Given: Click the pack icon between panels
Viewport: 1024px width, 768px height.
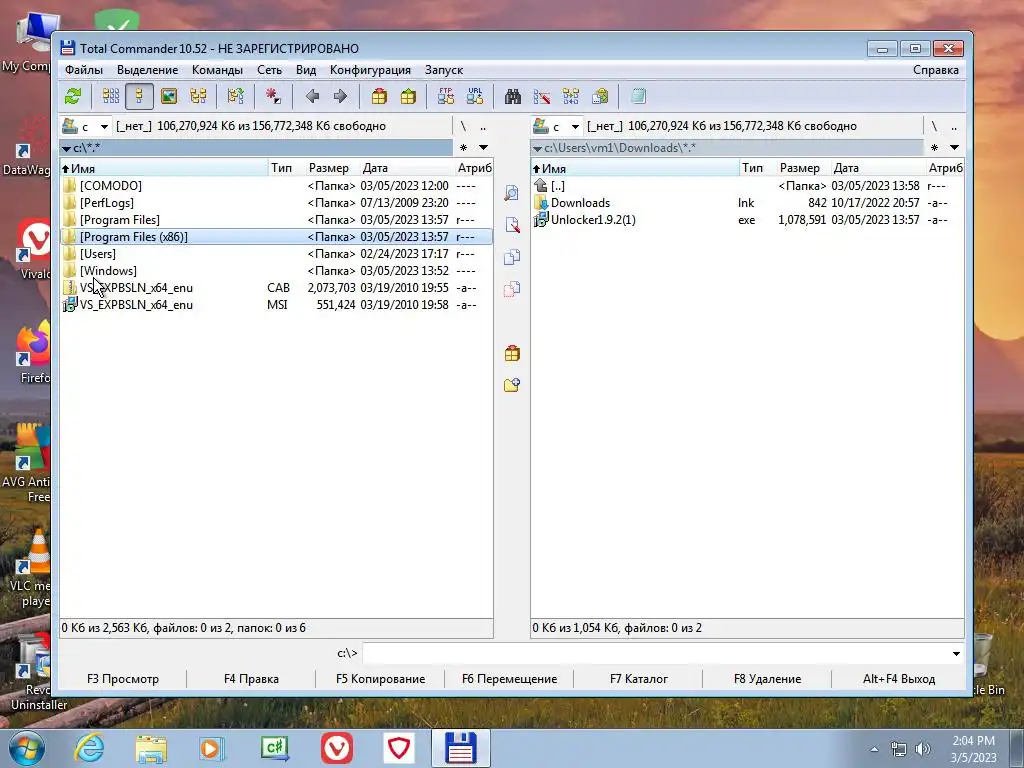Looking at the screenshot, I should [512, 353].
